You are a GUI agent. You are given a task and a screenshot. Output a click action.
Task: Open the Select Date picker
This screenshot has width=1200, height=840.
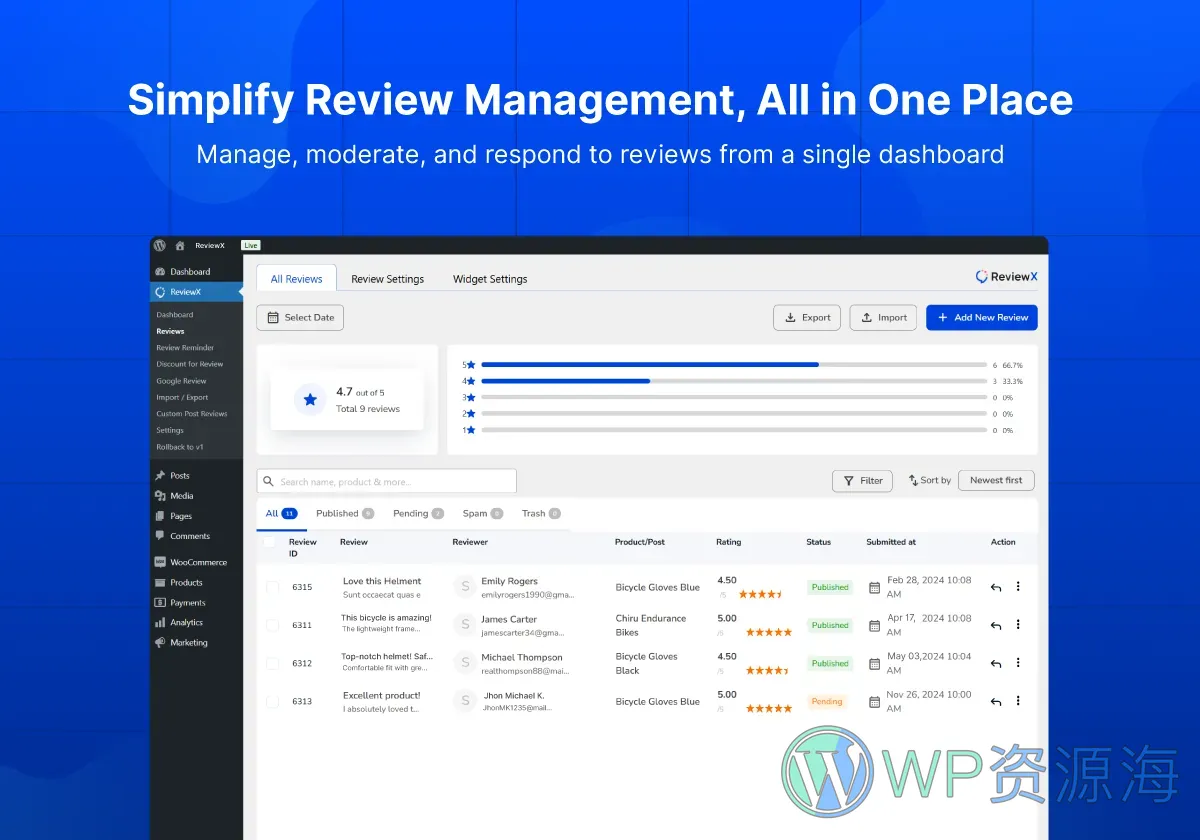300,318
